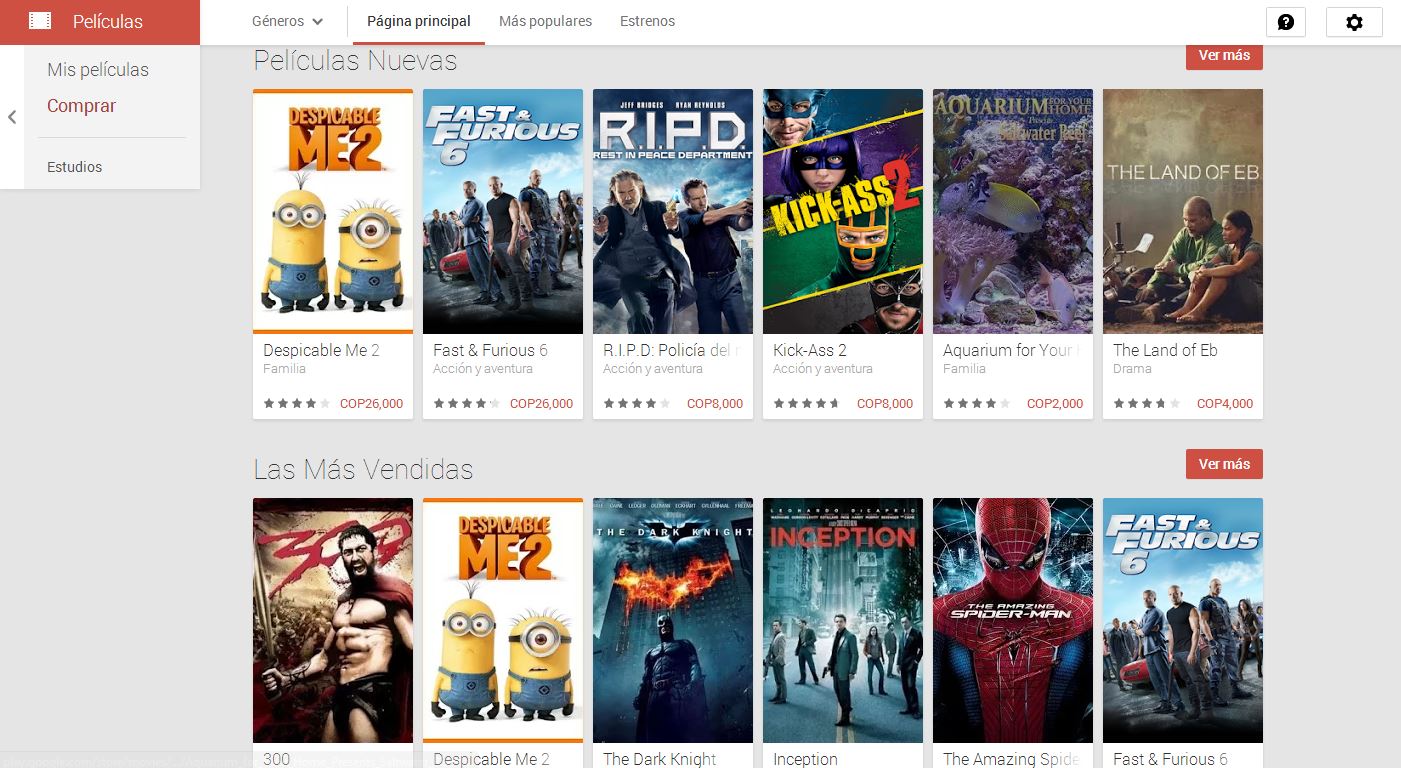Open Despicable Me 2 poster in Las Más Vendidas
The image size is (1401, 768).
(503, 620)
